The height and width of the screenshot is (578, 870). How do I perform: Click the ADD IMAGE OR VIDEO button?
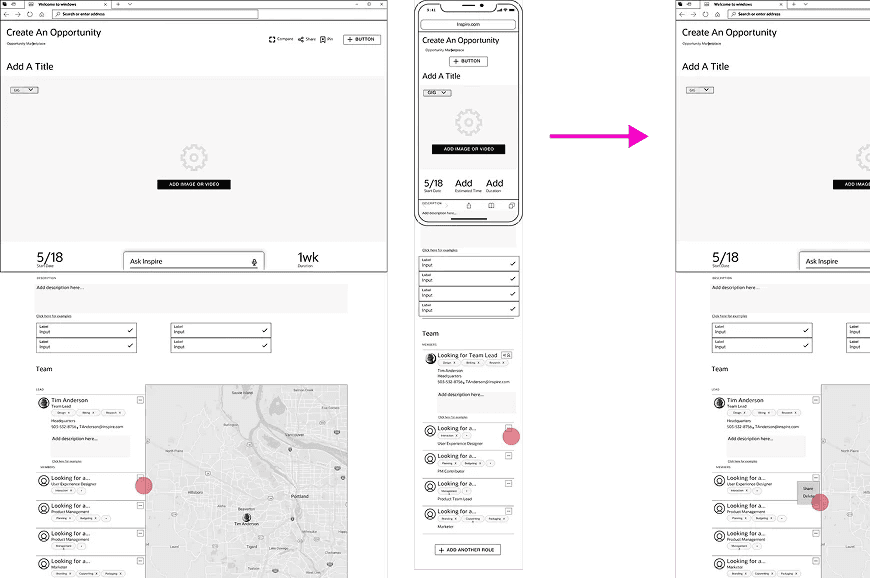click(193, 184)
